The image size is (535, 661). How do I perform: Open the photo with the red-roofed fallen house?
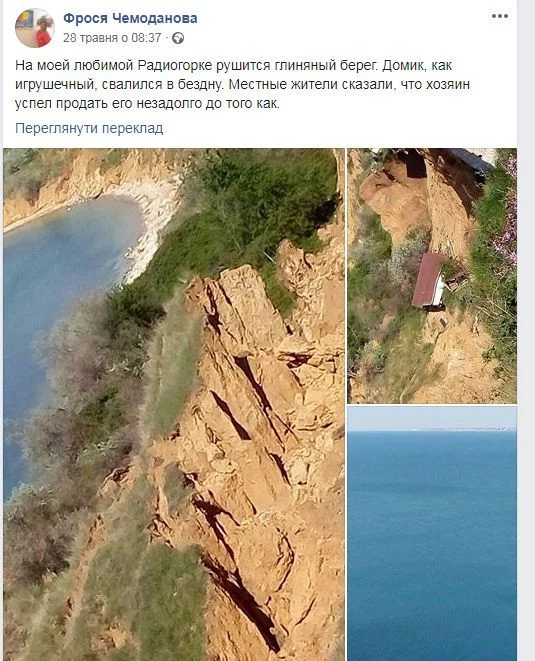point(432,276)
